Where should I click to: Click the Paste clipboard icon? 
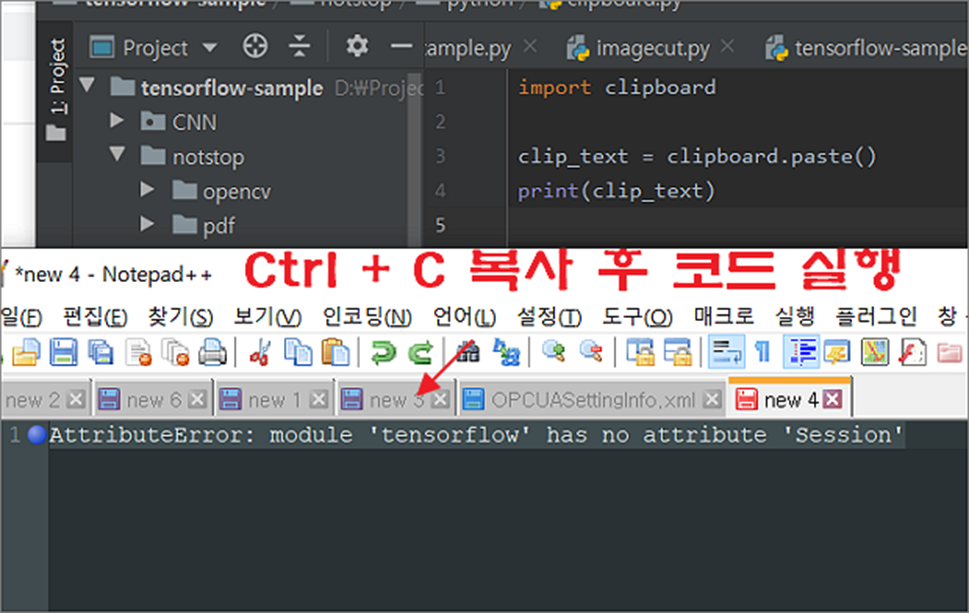[x=335, y=353]
